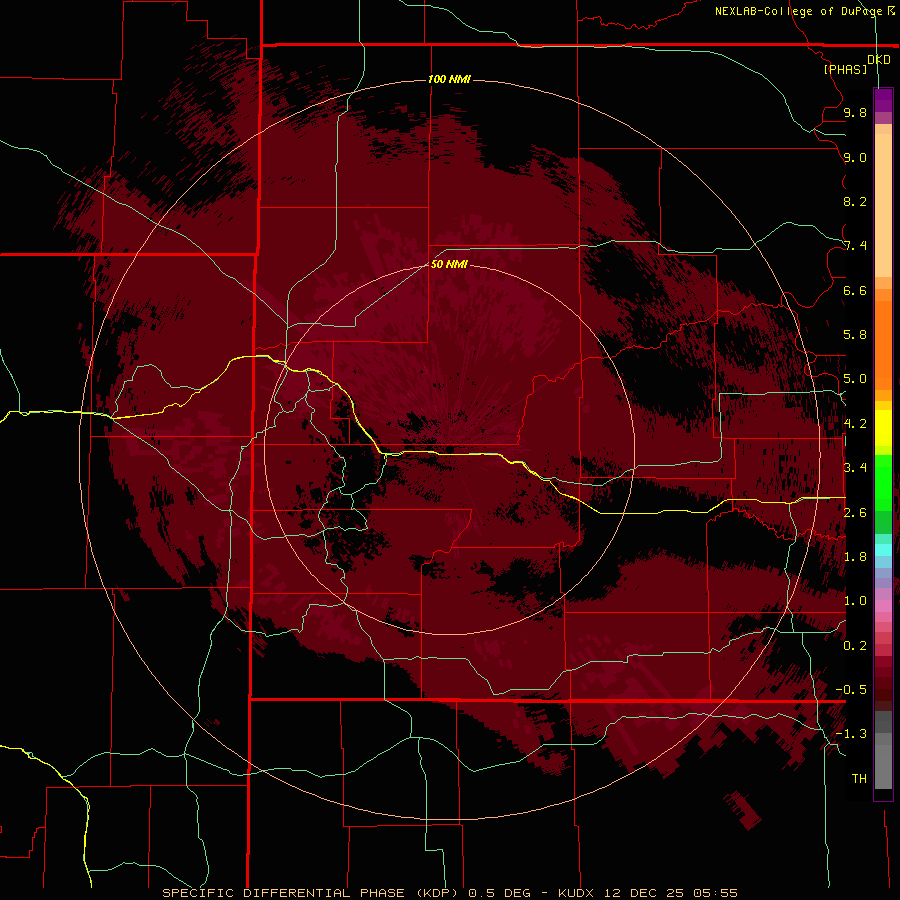Click the -1.3 scale value

pyautogui.click(x=851, y=734)
